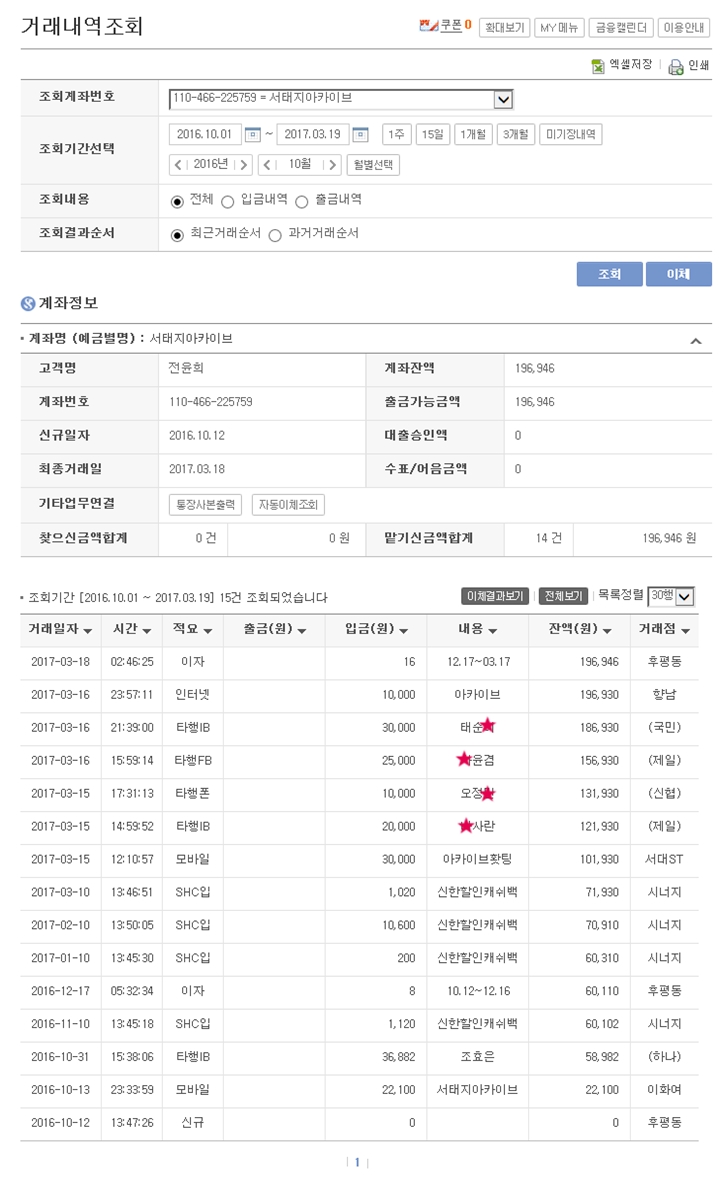This screenshot has height=1182, width=720.
Task: Sort by 시간 column arrow
Action: (x=146, y=631)
